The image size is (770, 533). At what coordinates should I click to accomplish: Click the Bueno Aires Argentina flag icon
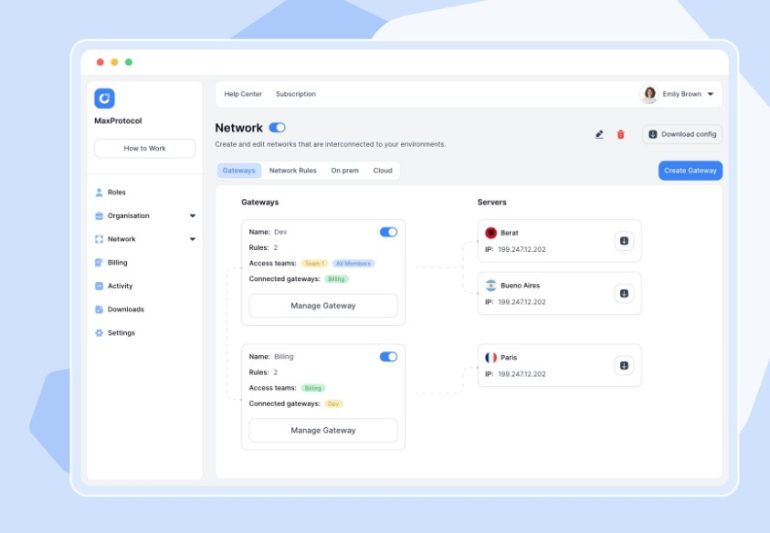pos(491,285)
